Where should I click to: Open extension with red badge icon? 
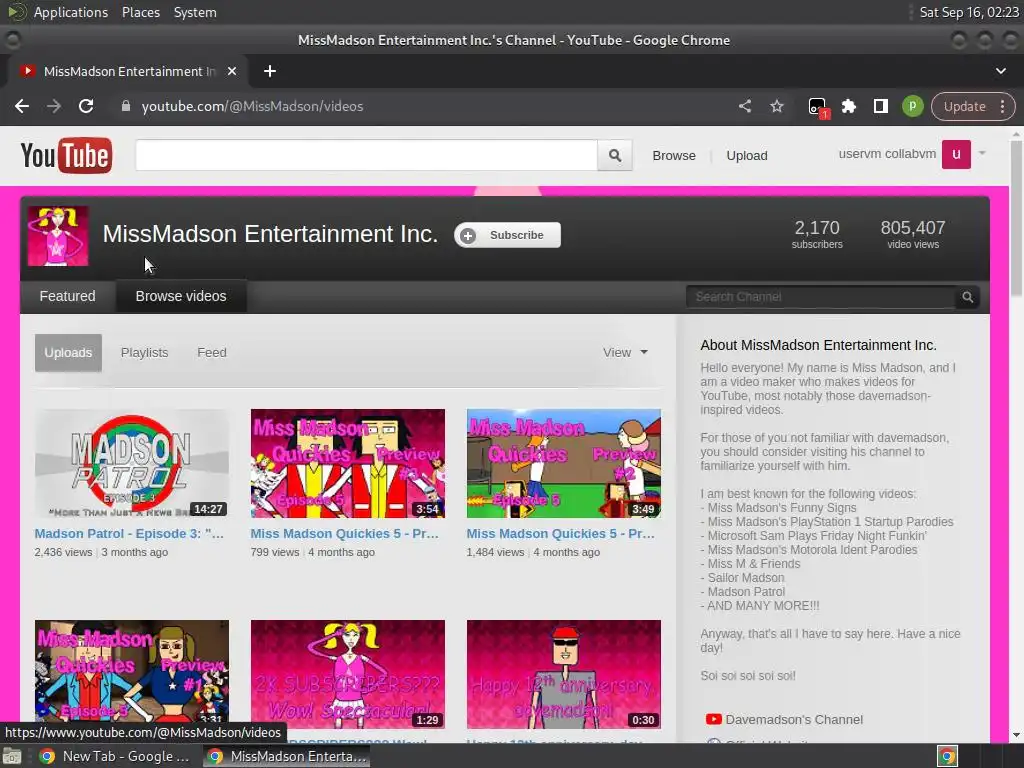click(x=817, y=107)
